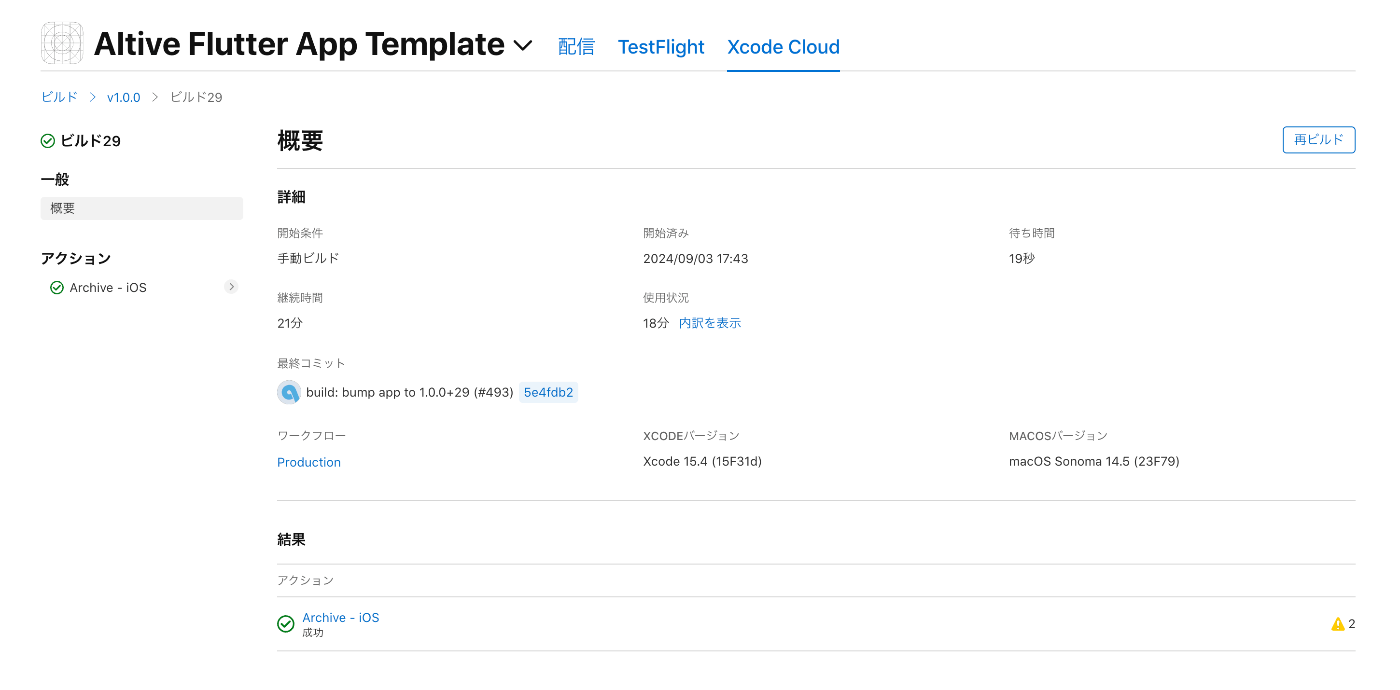This screenshot has width=1400, height=690.
Task: Click the start time 2024/09/03 17:43
Action: (696, 258)
